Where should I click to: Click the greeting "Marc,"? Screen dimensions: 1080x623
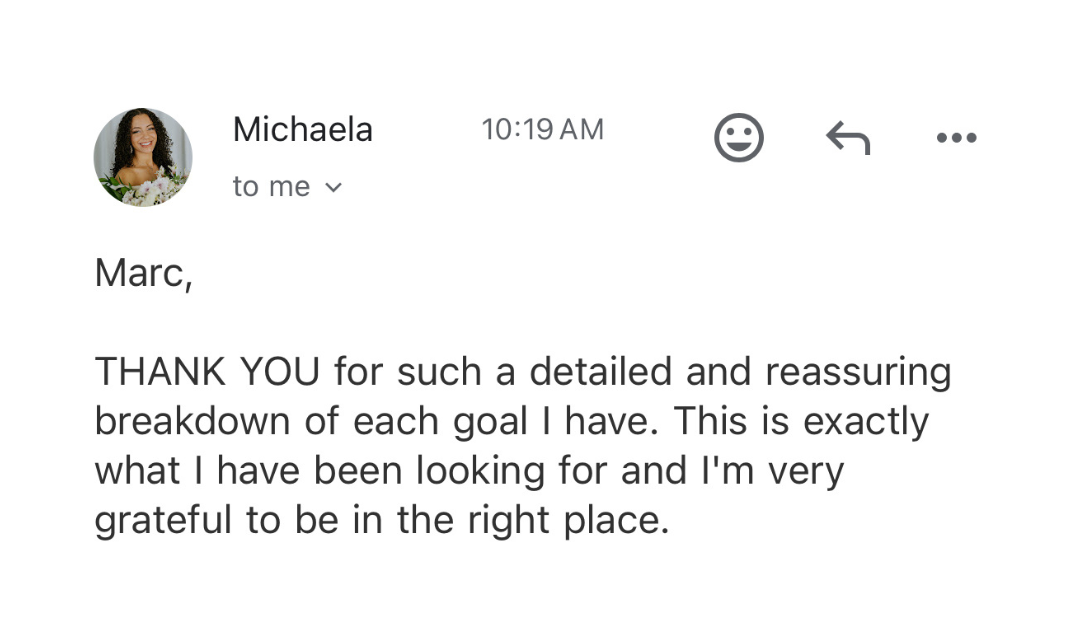(143, 273)
